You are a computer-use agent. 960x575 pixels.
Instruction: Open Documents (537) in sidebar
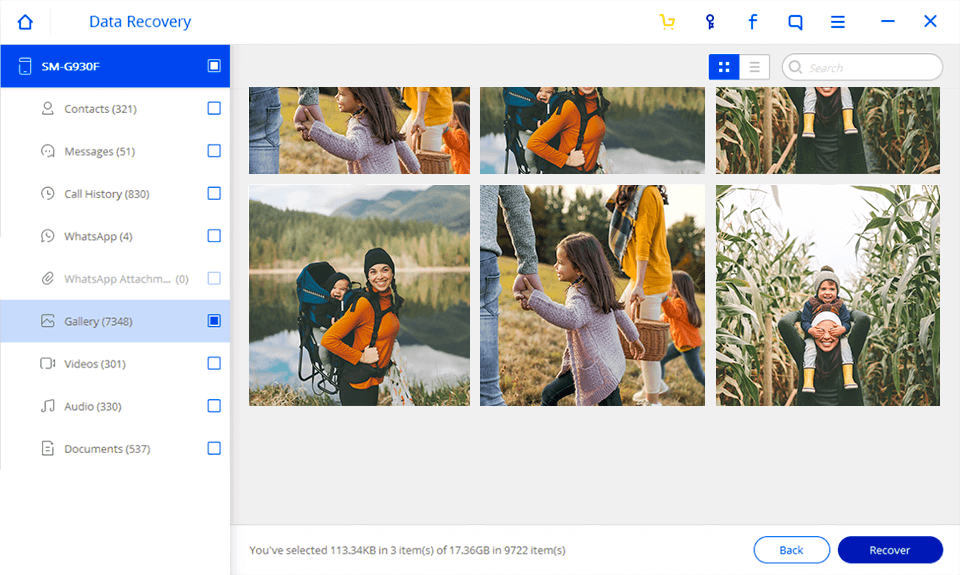click(107, 449)
